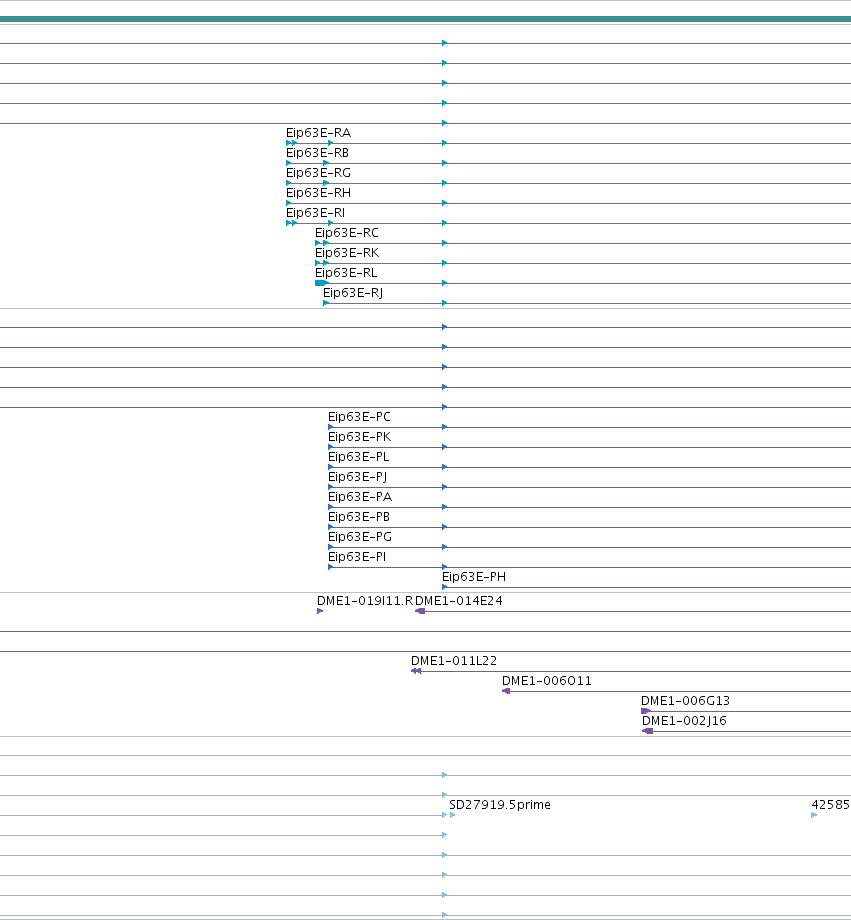This screenshot has width=851, height=920.
Task: Select the Eip63E-RG transcript label
Action: (318, 173)
